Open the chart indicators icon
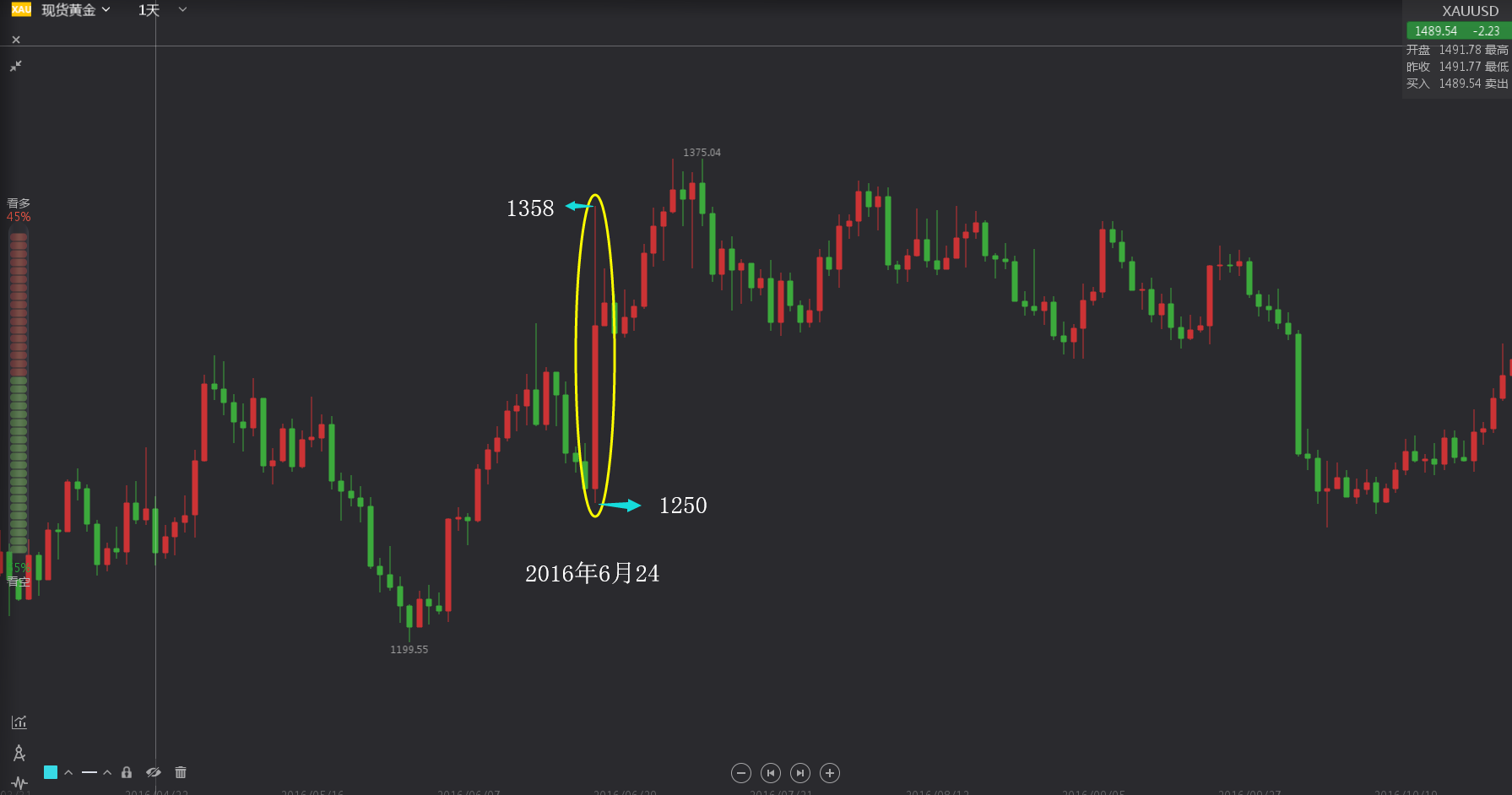Viewport: 1512px width, 795px height. tap(19, 722)
